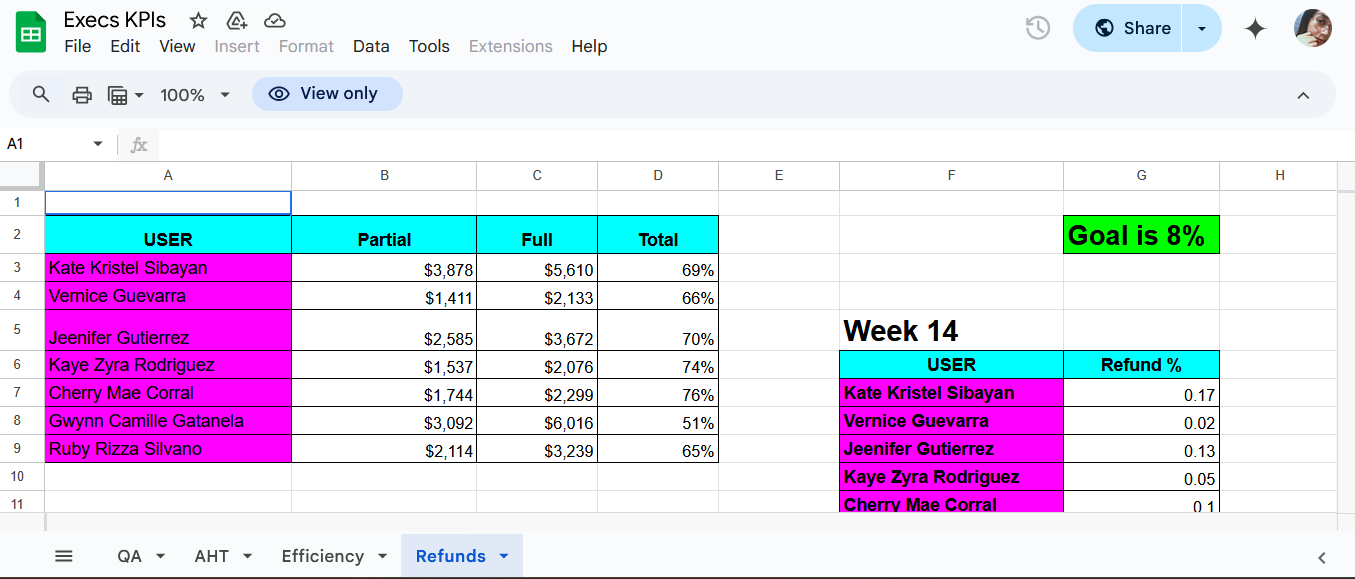The width and height of the screenshot is (1355, 579).
Task: Open the Refunds tab dropdown arrow
Action: (503, 556)
